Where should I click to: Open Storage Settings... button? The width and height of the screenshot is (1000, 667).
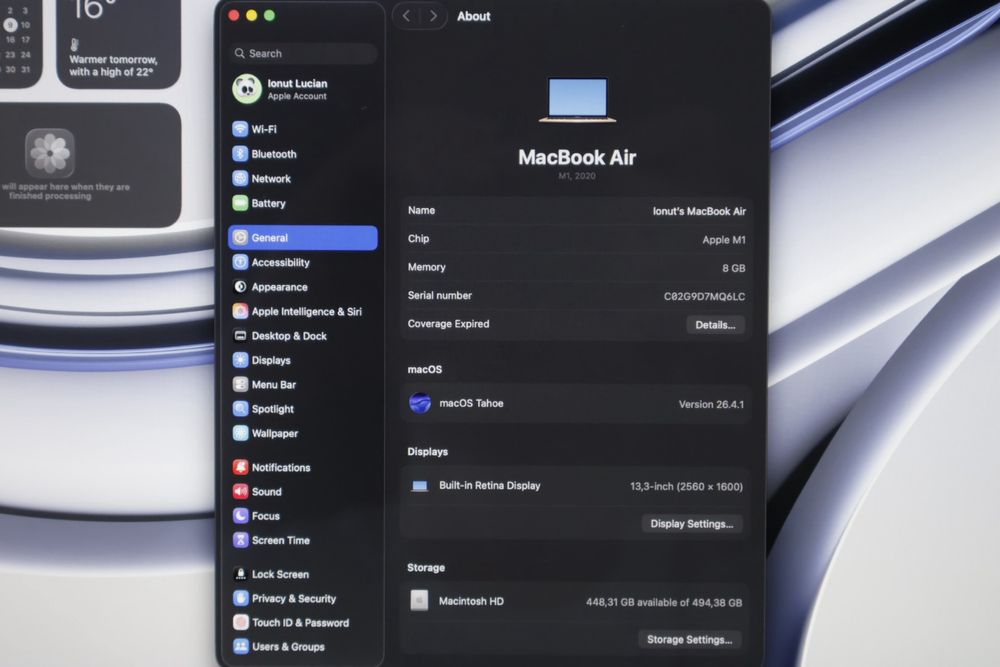point(689,640)
